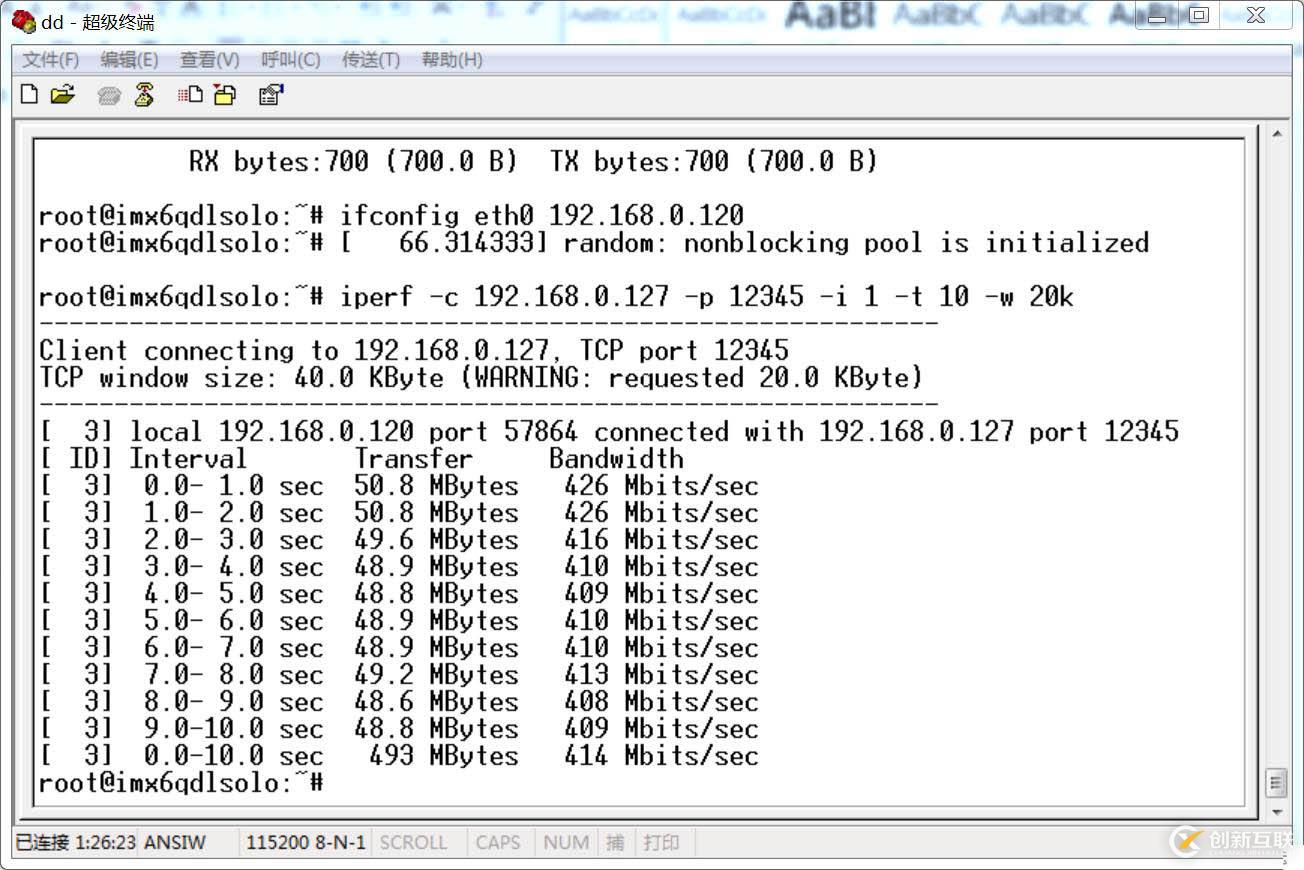The height and width of the screenshot is (870, 1304).
Task: Open the 传送(T) menu
Action: (371, 60)
